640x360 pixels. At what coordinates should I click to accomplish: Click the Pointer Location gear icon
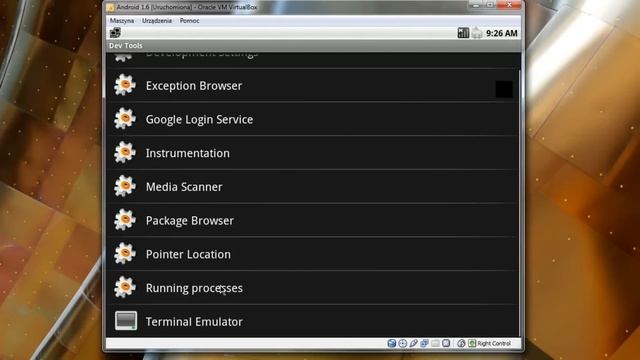coord(125,253)
